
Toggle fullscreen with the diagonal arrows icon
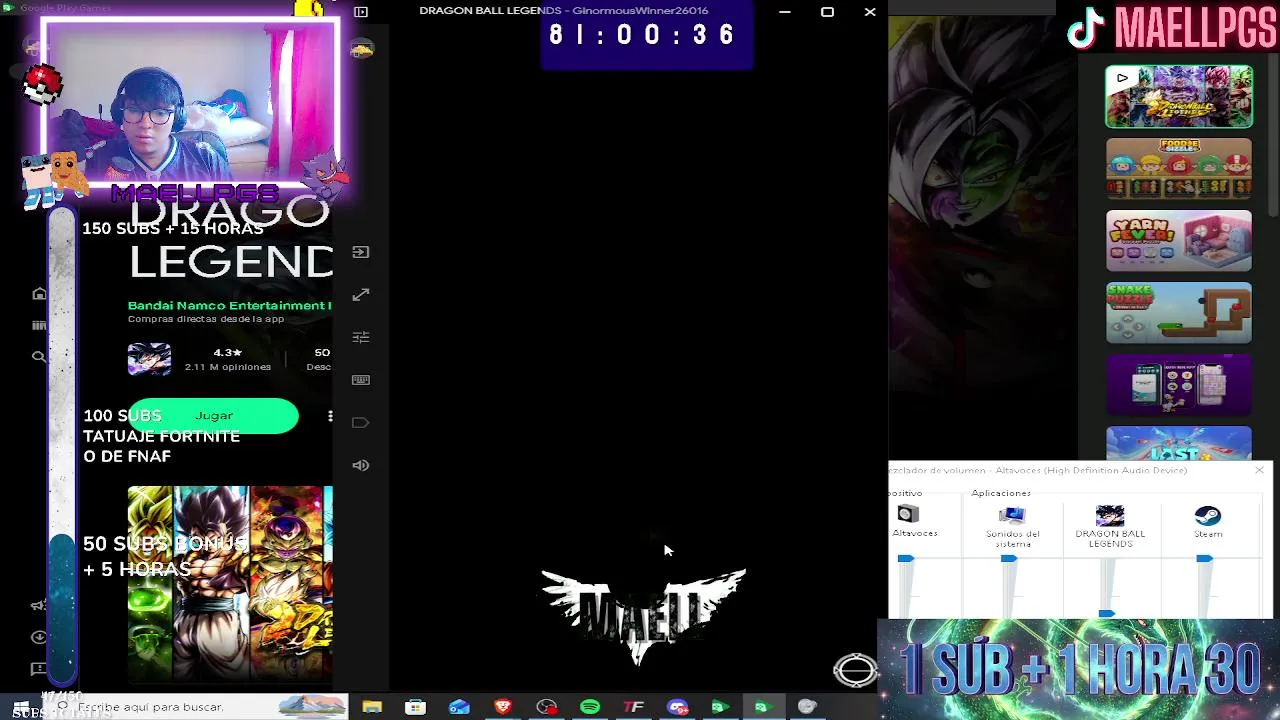coord(361,294)
